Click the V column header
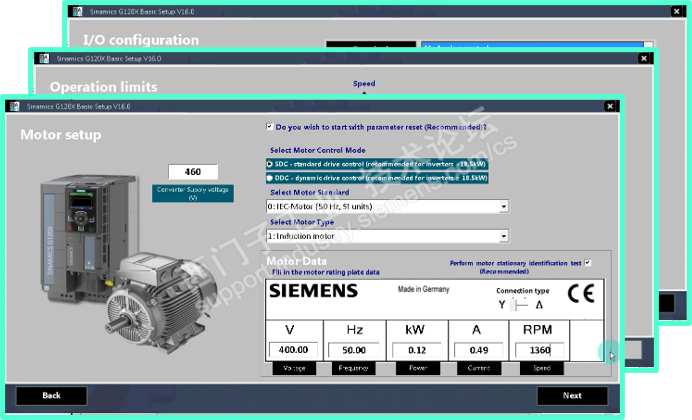692x420 pixels. click(x=290, y=330)
